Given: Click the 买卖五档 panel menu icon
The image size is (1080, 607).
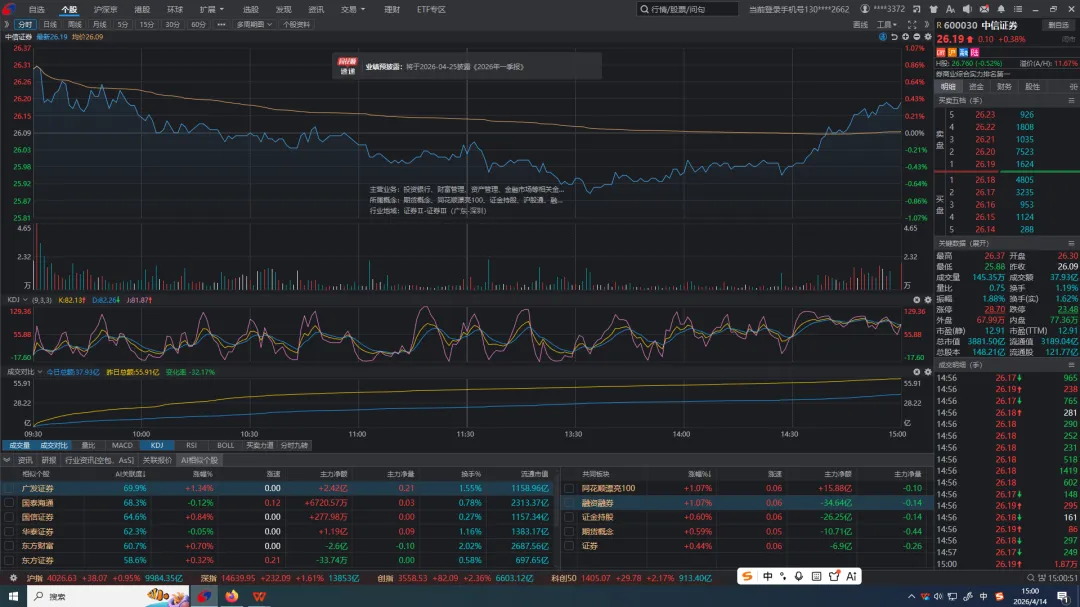Looking at the screenshot, I should (1071, 101).
